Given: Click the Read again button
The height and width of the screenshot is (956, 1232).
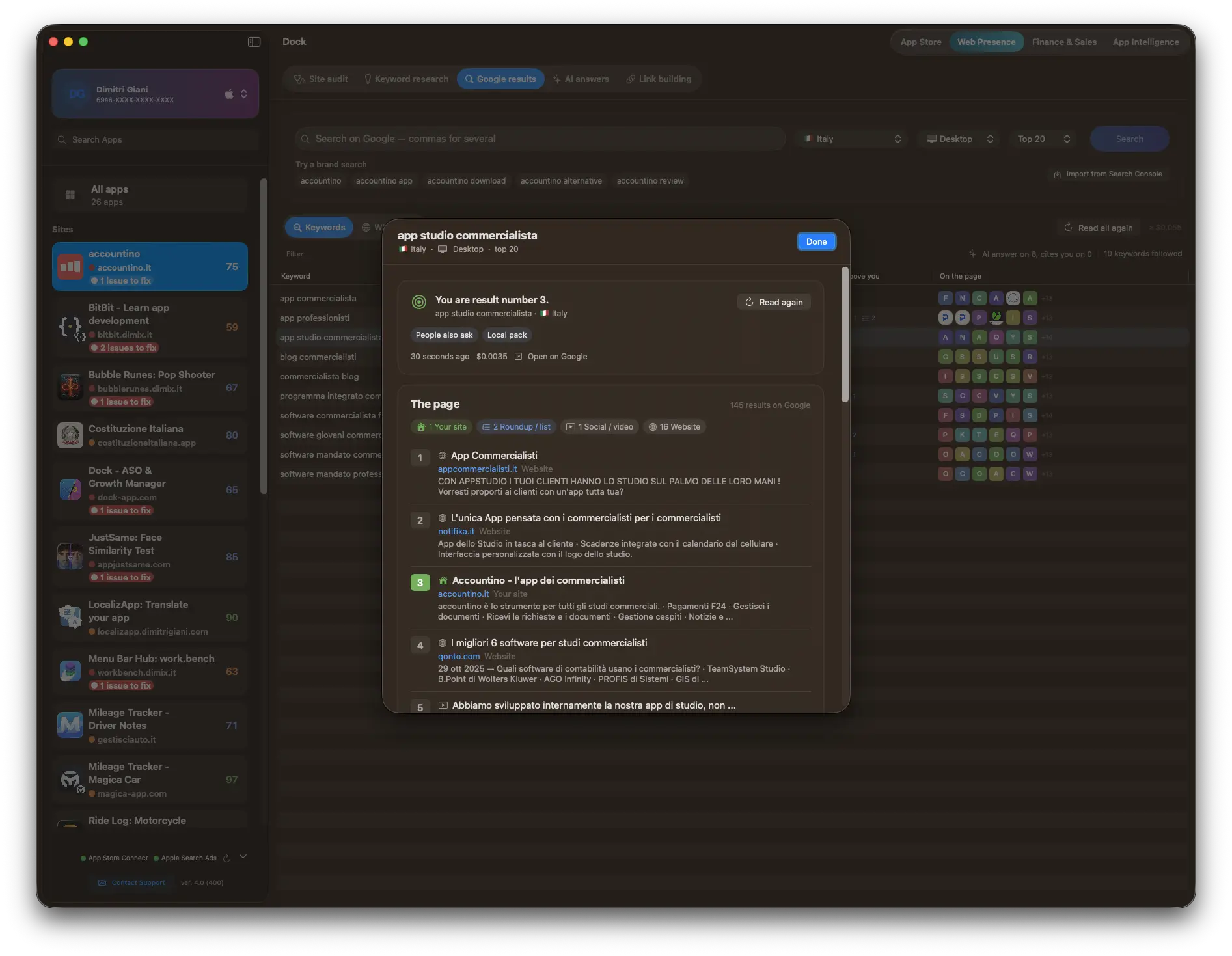Looking at the screenshot, I should click(x=774, y=302).
